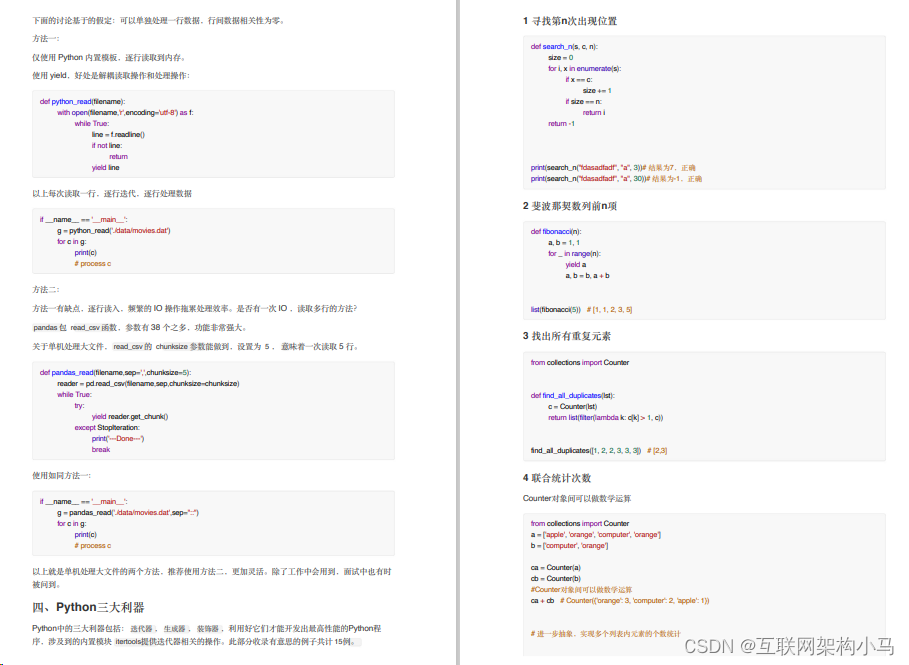Image resolution: width=909 pixels, height=665 pixels.
Task: Select the '方法二：' label
Action: [46, 290]
